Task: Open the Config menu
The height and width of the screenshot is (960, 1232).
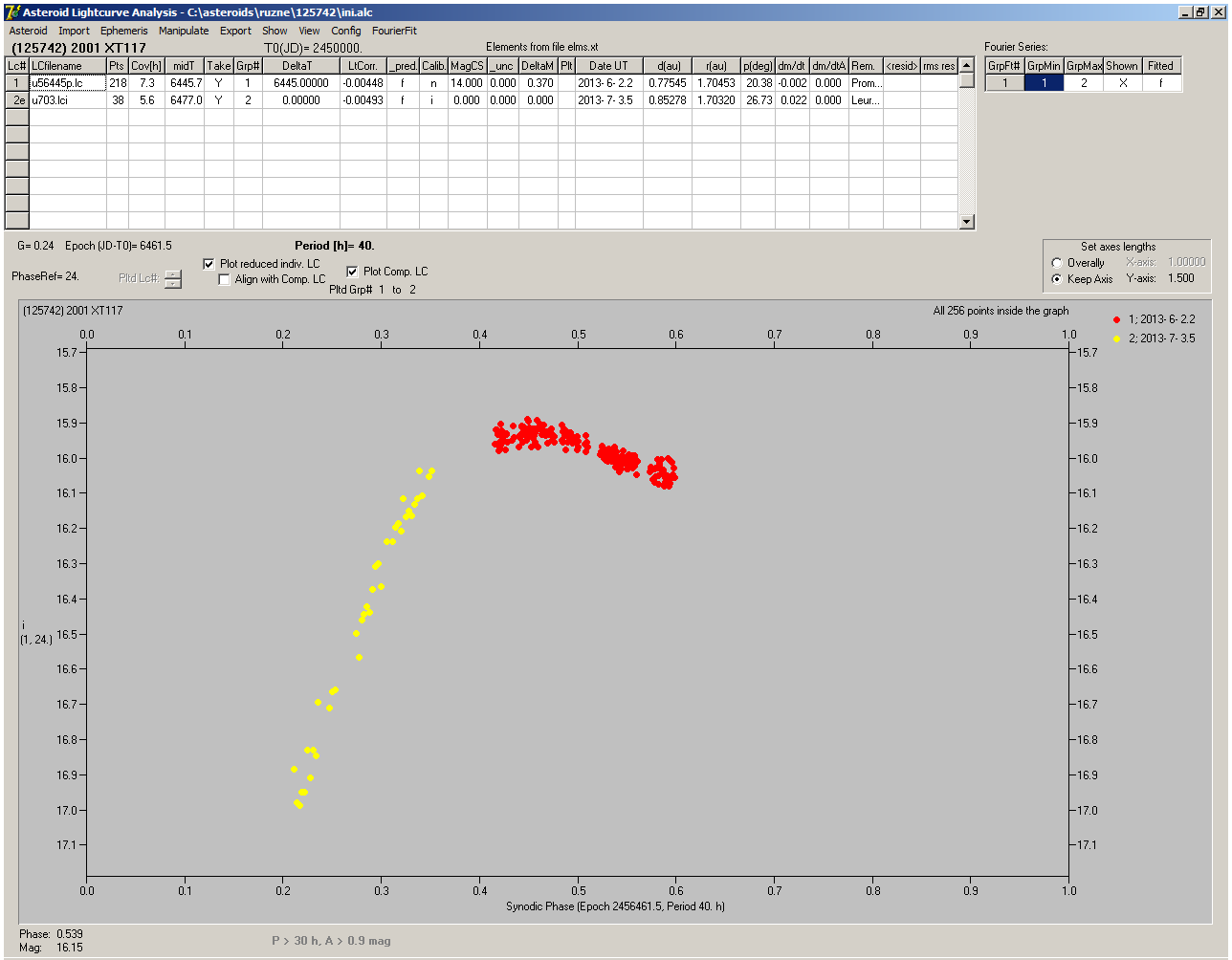Action: (x=346, y=31)
